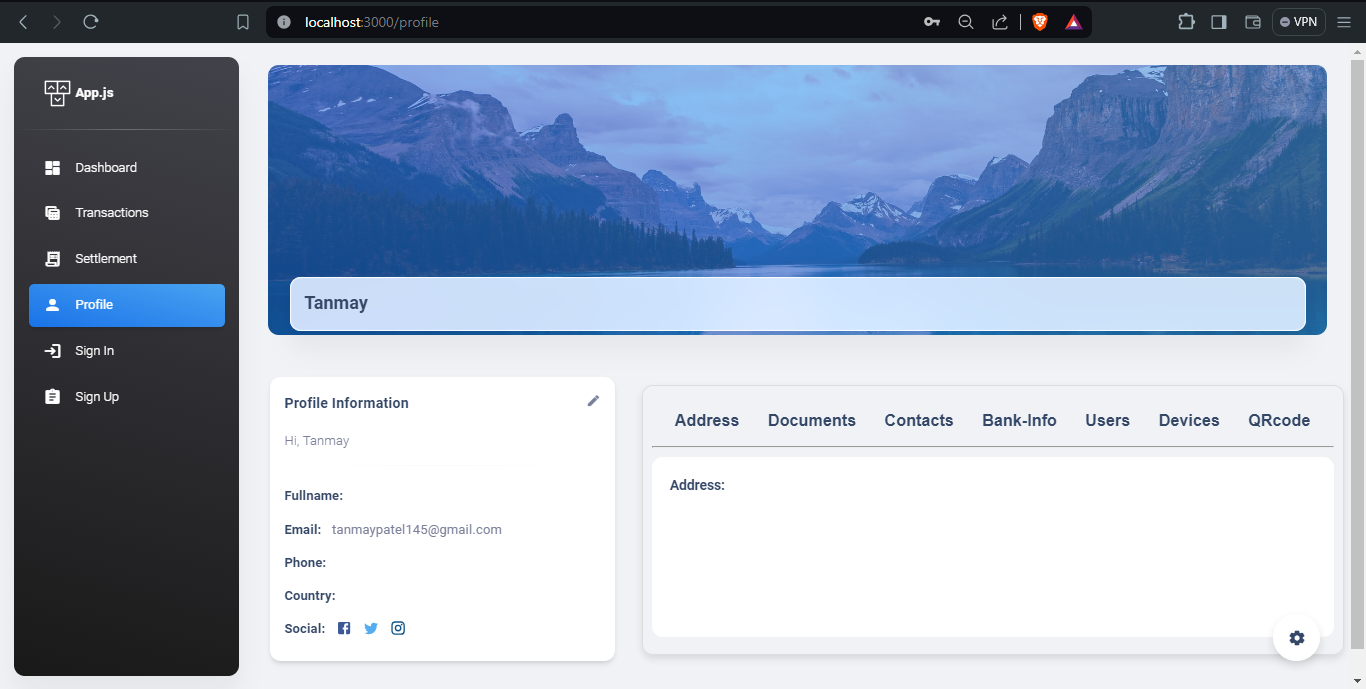Switch to the Documents tab
Screen dimensions: 1366x689
tap(811, 420)
